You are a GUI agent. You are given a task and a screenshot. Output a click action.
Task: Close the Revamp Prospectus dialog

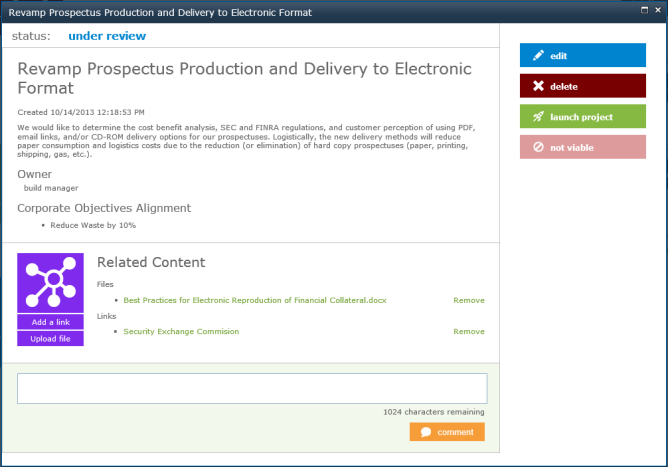click(656, 11)
